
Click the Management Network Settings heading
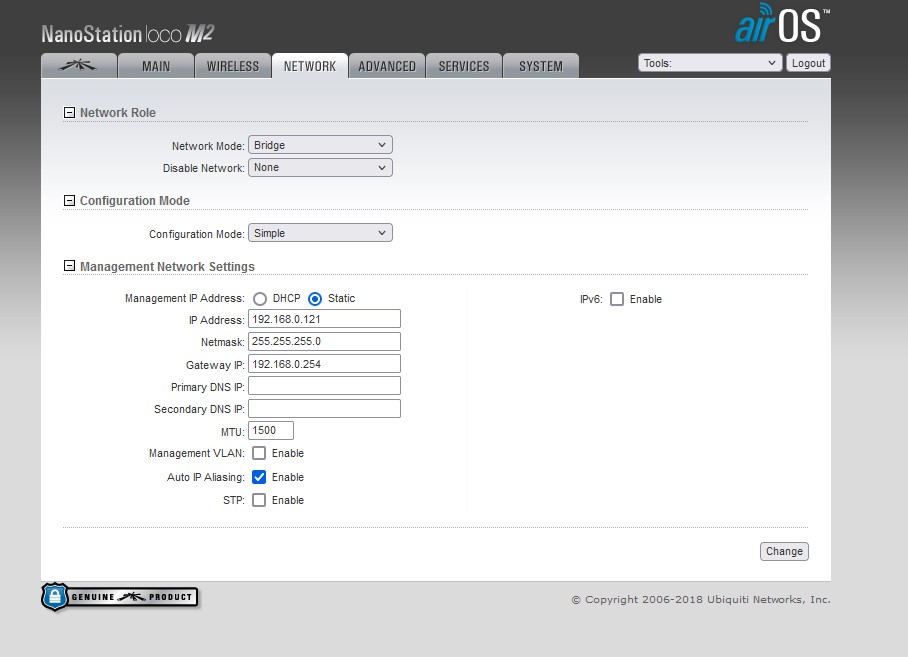[167, 266]
